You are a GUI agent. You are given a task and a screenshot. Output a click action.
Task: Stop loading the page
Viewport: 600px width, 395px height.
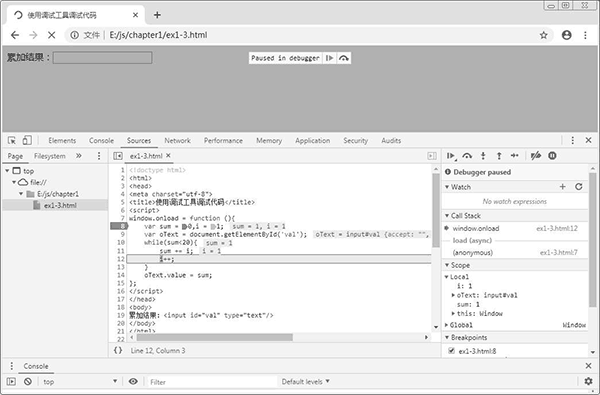click(x=52, y=35)
